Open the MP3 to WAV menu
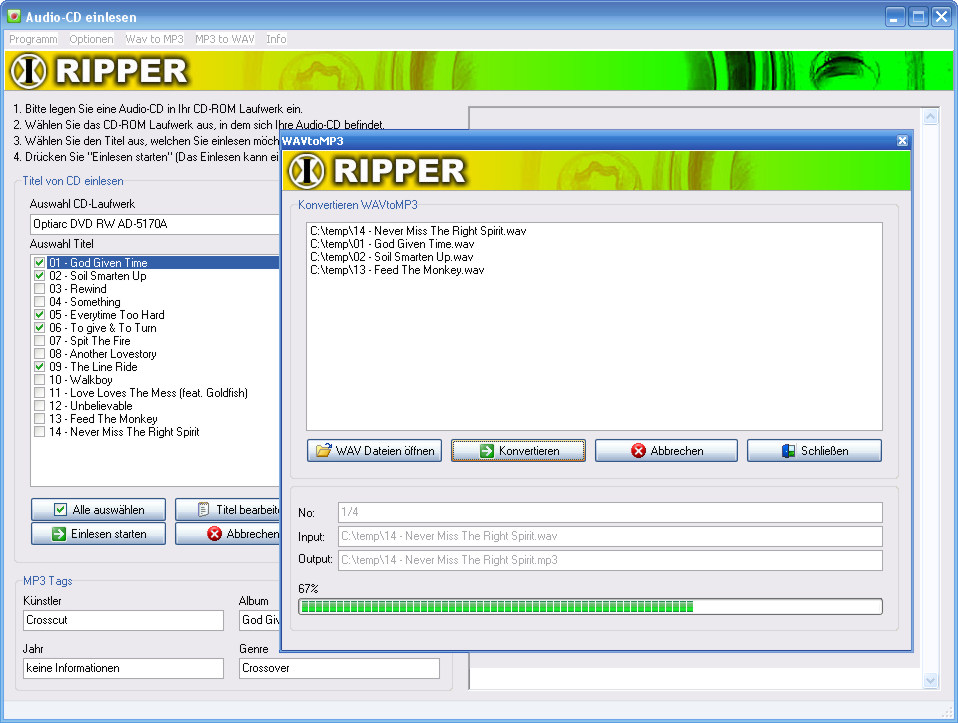 tap(225, 39)
